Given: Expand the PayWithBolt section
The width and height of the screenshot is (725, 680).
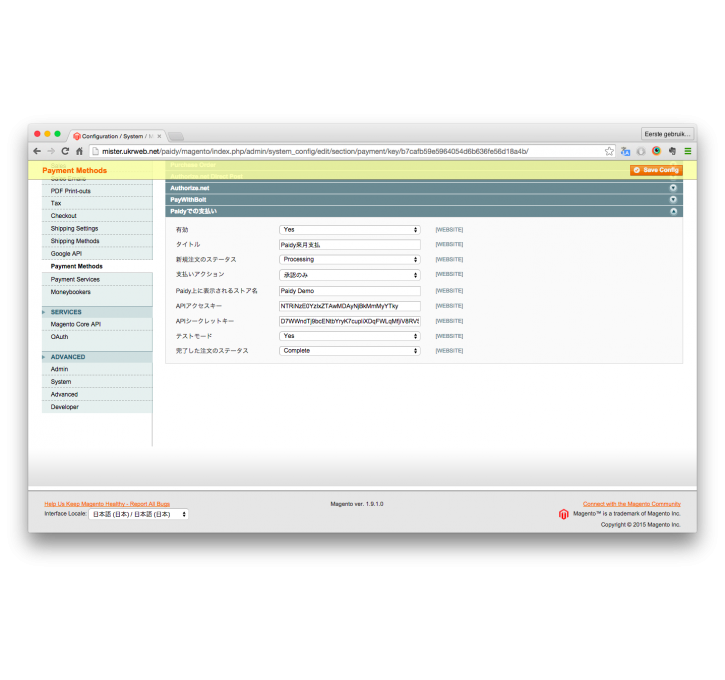Looking at the screenshot, I should [x=424, y=200].
